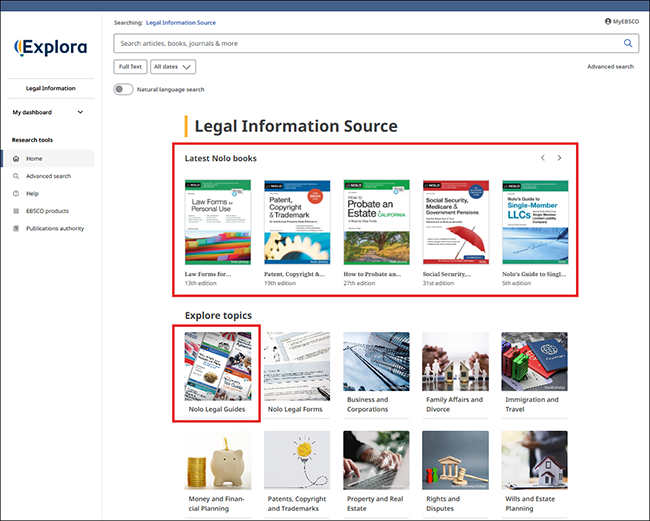Show previous Nolo books with left arrow

[x=543, y=158]
